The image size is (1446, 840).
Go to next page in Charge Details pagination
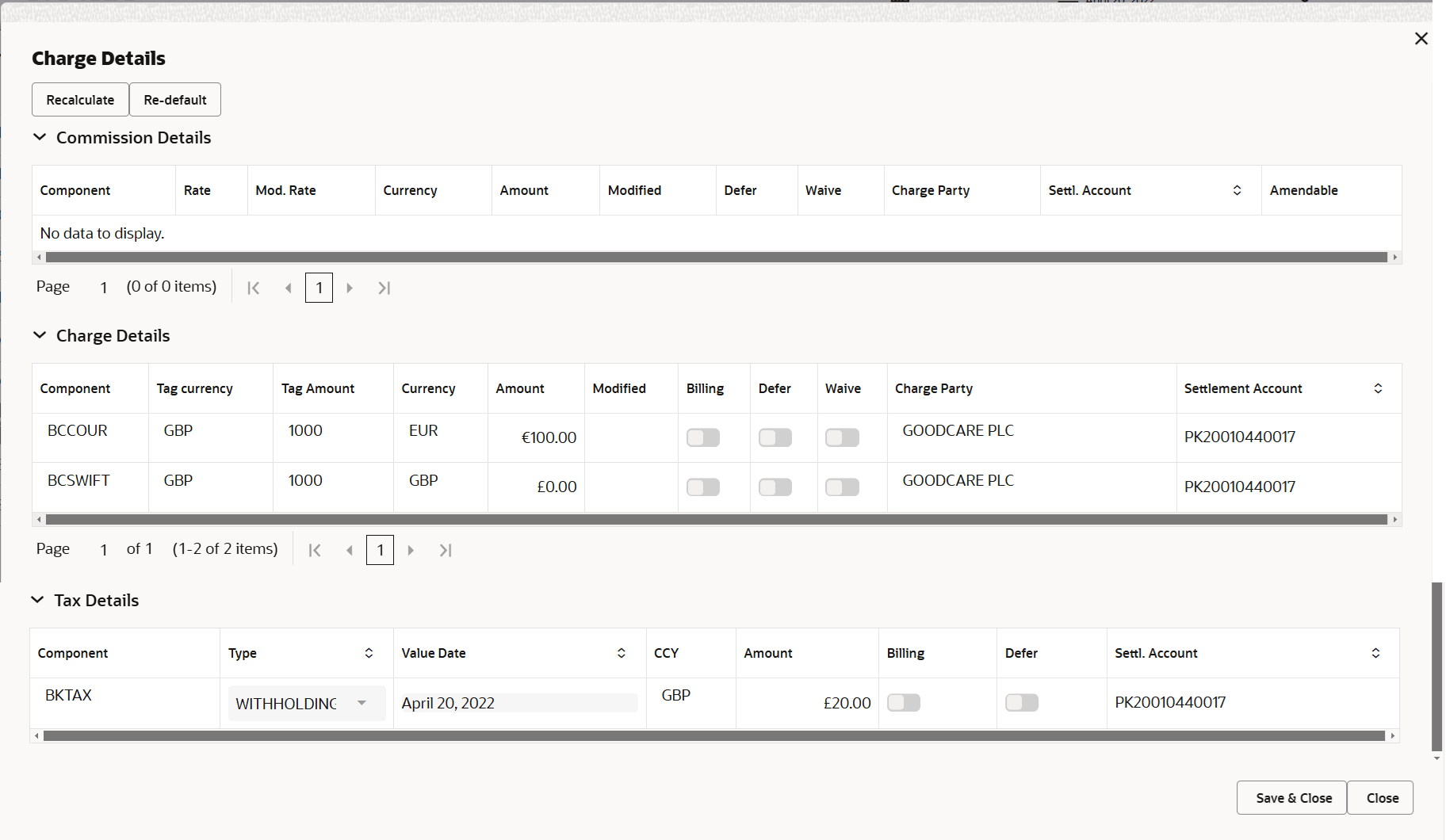[411, 549]
